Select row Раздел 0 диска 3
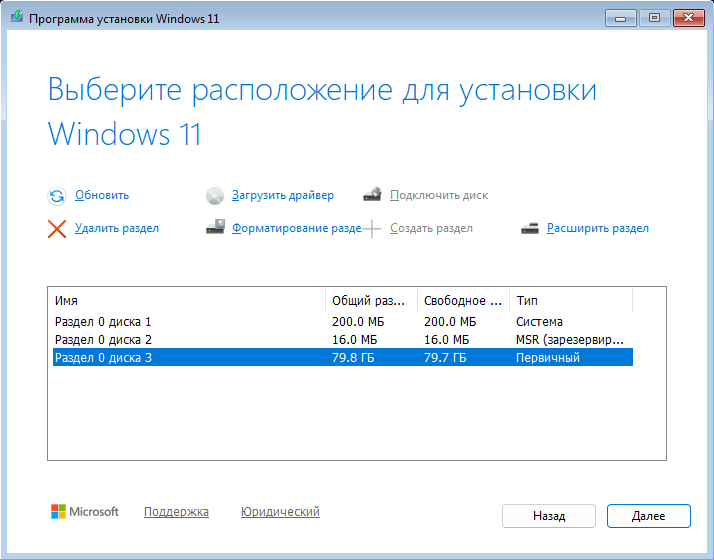The width and height of the screenshot is (714, 560). [x=343, y=357]
